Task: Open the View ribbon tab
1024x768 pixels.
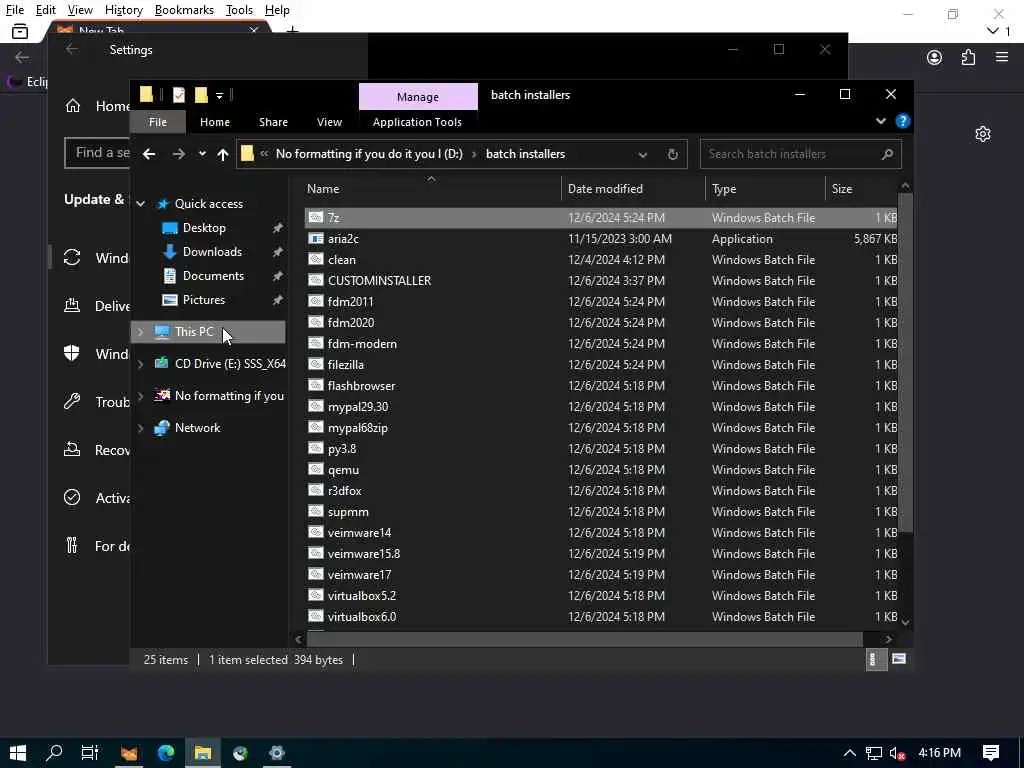Action: 329,122
